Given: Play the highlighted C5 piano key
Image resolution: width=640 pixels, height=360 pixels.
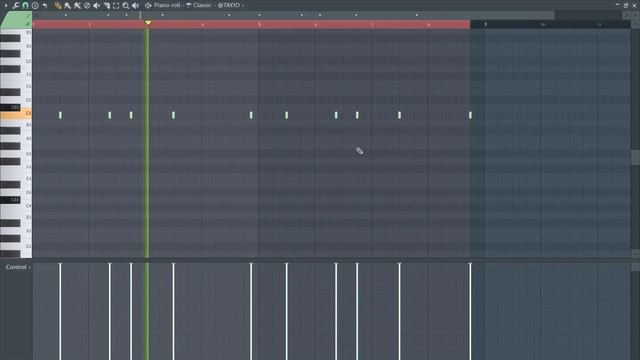Looking at the screenshot, I should 16,114.
